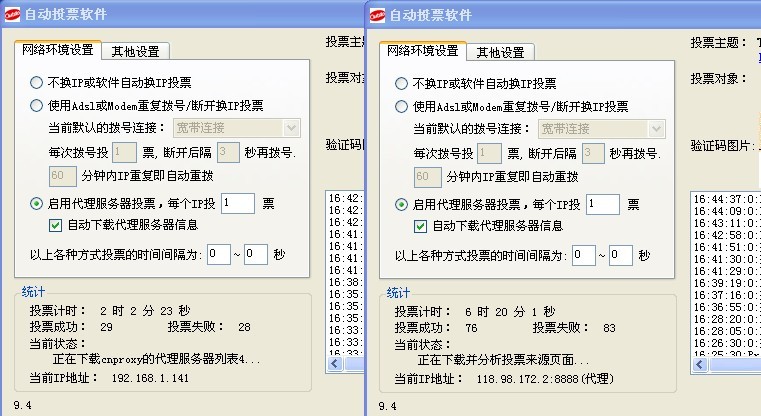Click 每次拨号投 votes field in left window
Viewport: 761px width, 416px height.
click(124, 152)
